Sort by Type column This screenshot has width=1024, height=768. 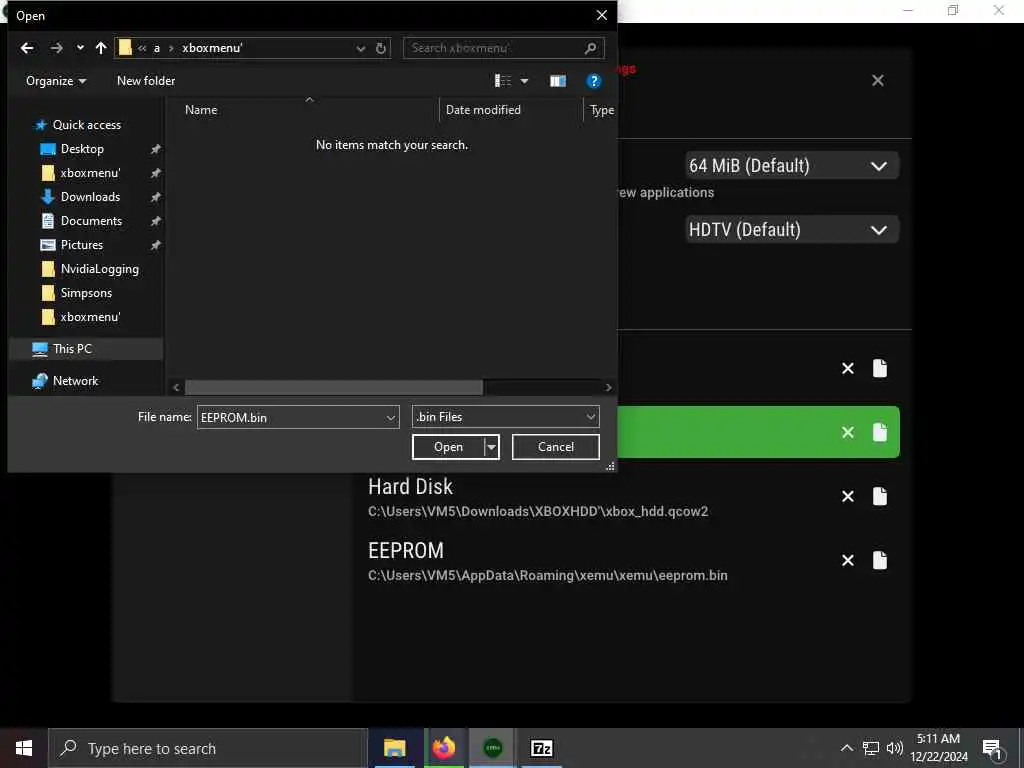click(601, 110)
